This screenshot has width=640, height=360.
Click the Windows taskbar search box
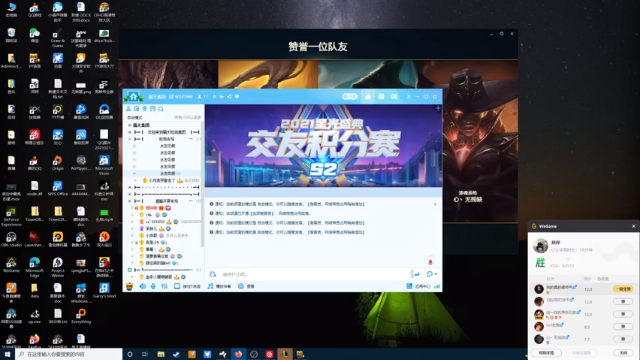[x=69, y=354]
